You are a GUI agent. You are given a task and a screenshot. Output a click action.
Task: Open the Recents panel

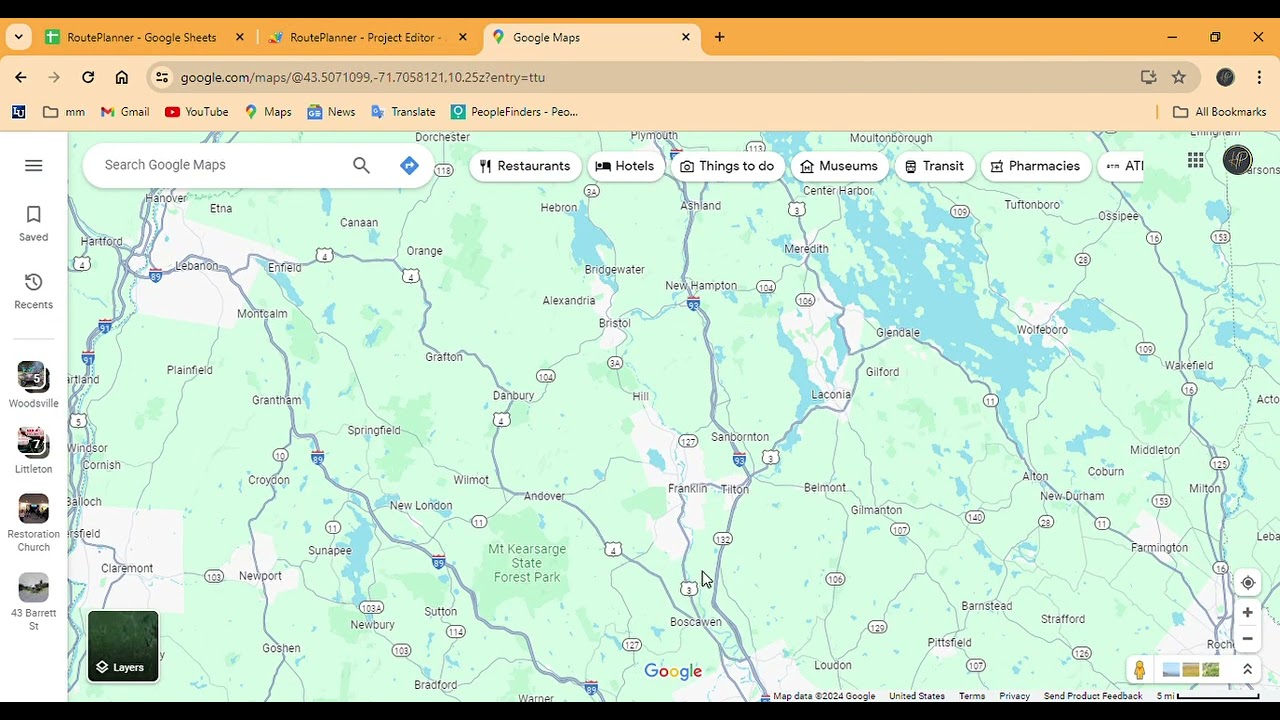[x=33, y=291]
